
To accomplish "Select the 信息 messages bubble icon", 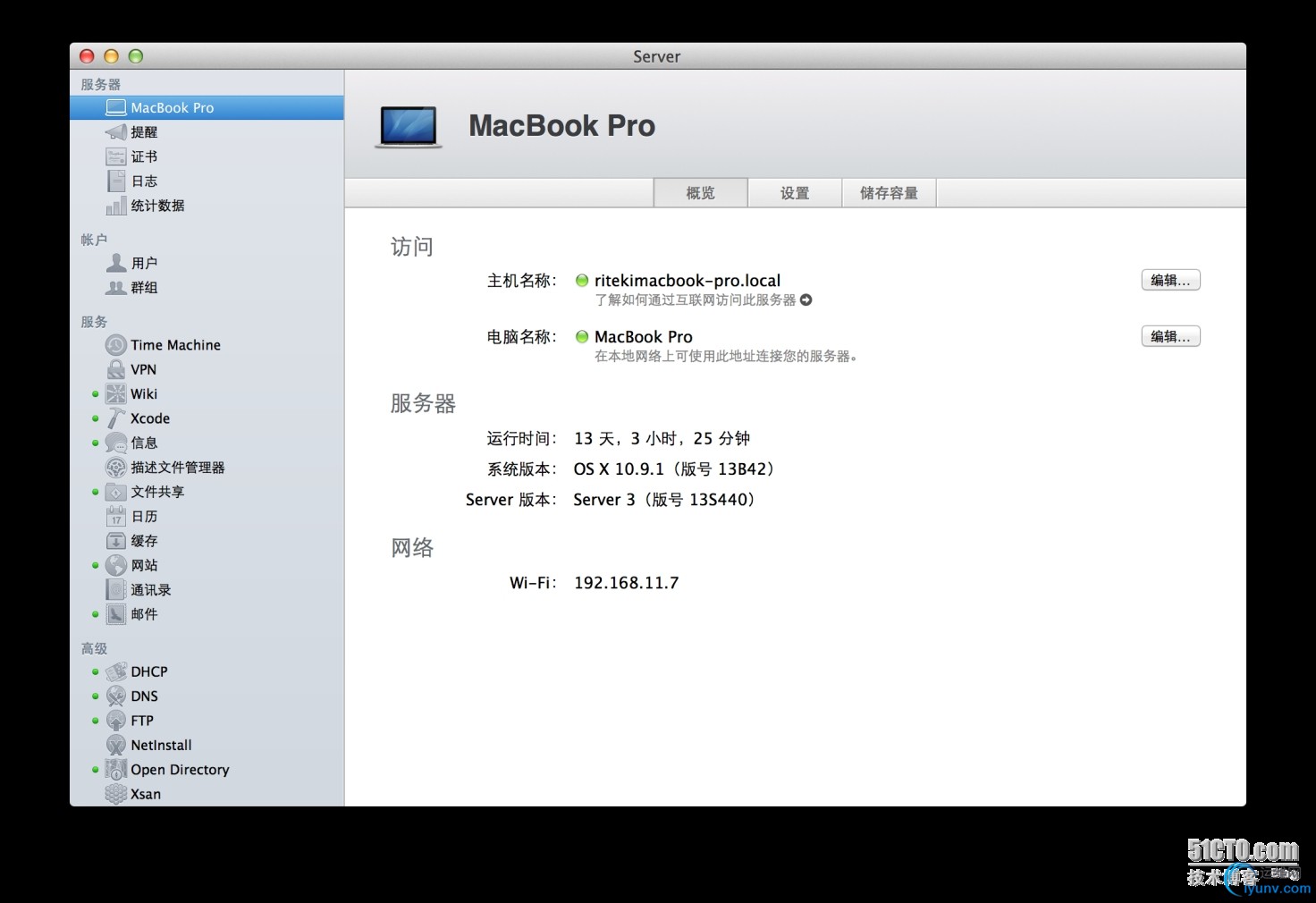I will [116, 443].
